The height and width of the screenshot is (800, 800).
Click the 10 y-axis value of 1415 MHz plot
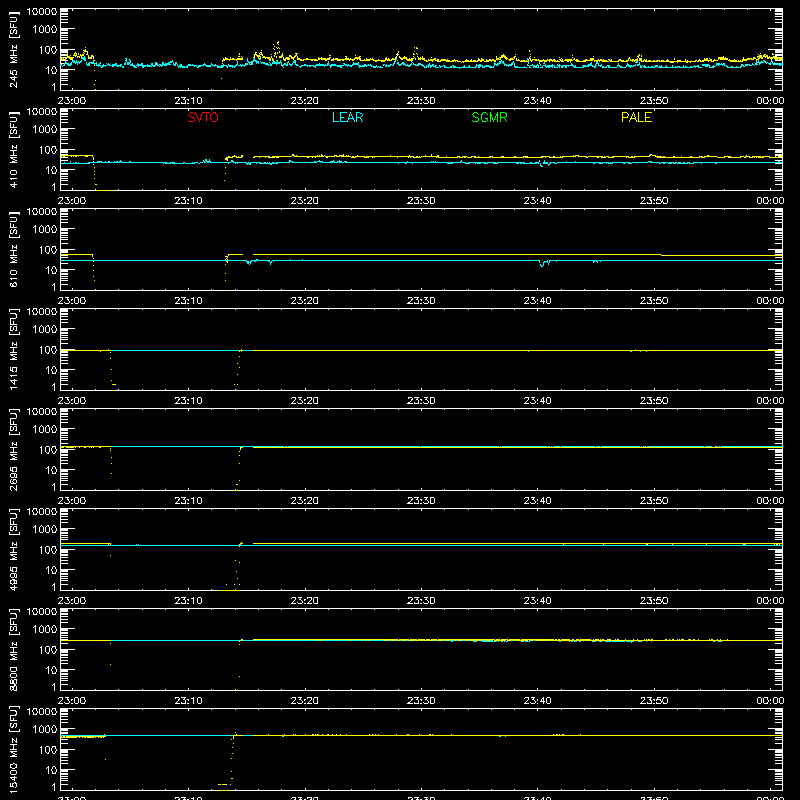coord(51,370)
